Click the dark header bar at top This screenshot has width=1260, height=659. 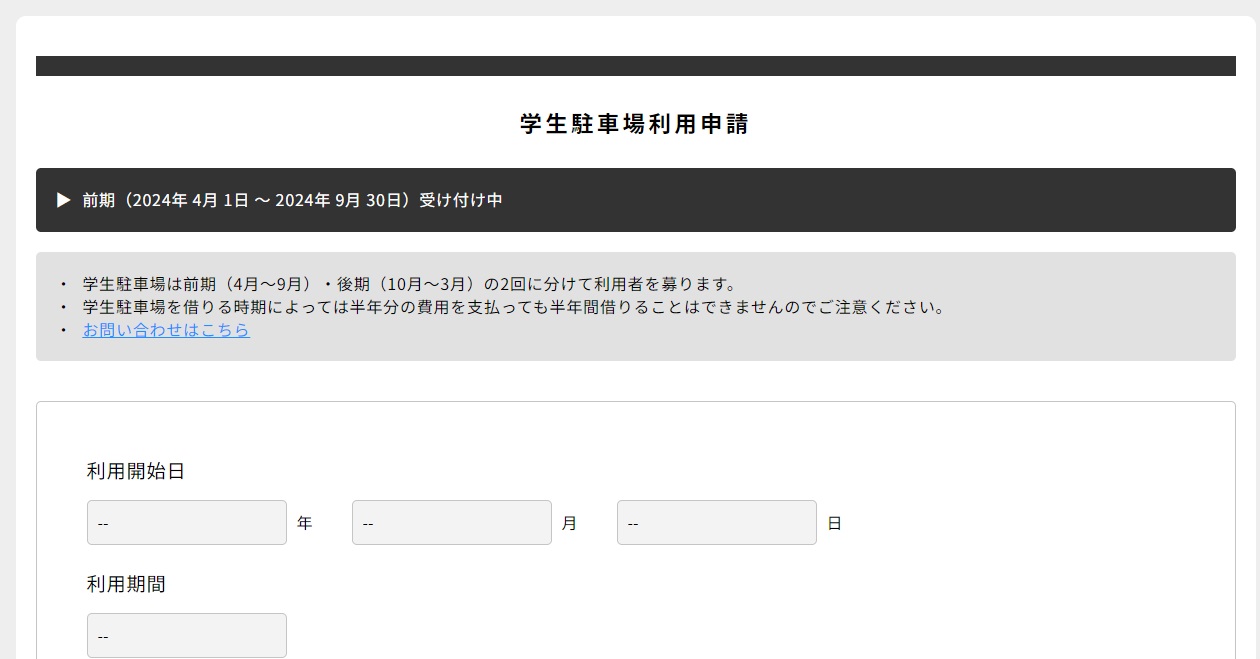[635, 66]
